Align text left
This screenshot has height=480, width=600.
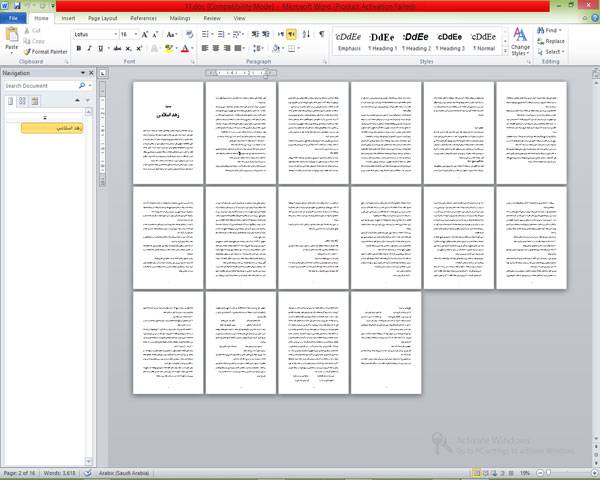(205, 48)
